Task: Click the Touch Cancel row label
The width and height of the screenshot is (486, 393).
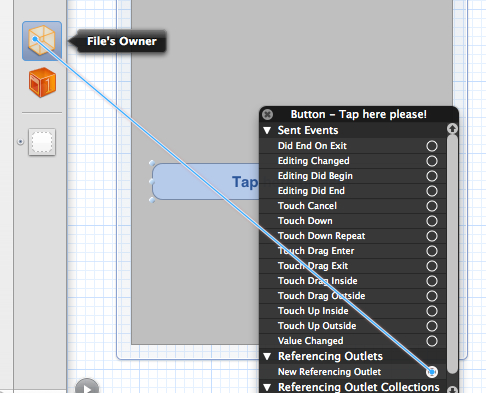Action: coord(307,206)
